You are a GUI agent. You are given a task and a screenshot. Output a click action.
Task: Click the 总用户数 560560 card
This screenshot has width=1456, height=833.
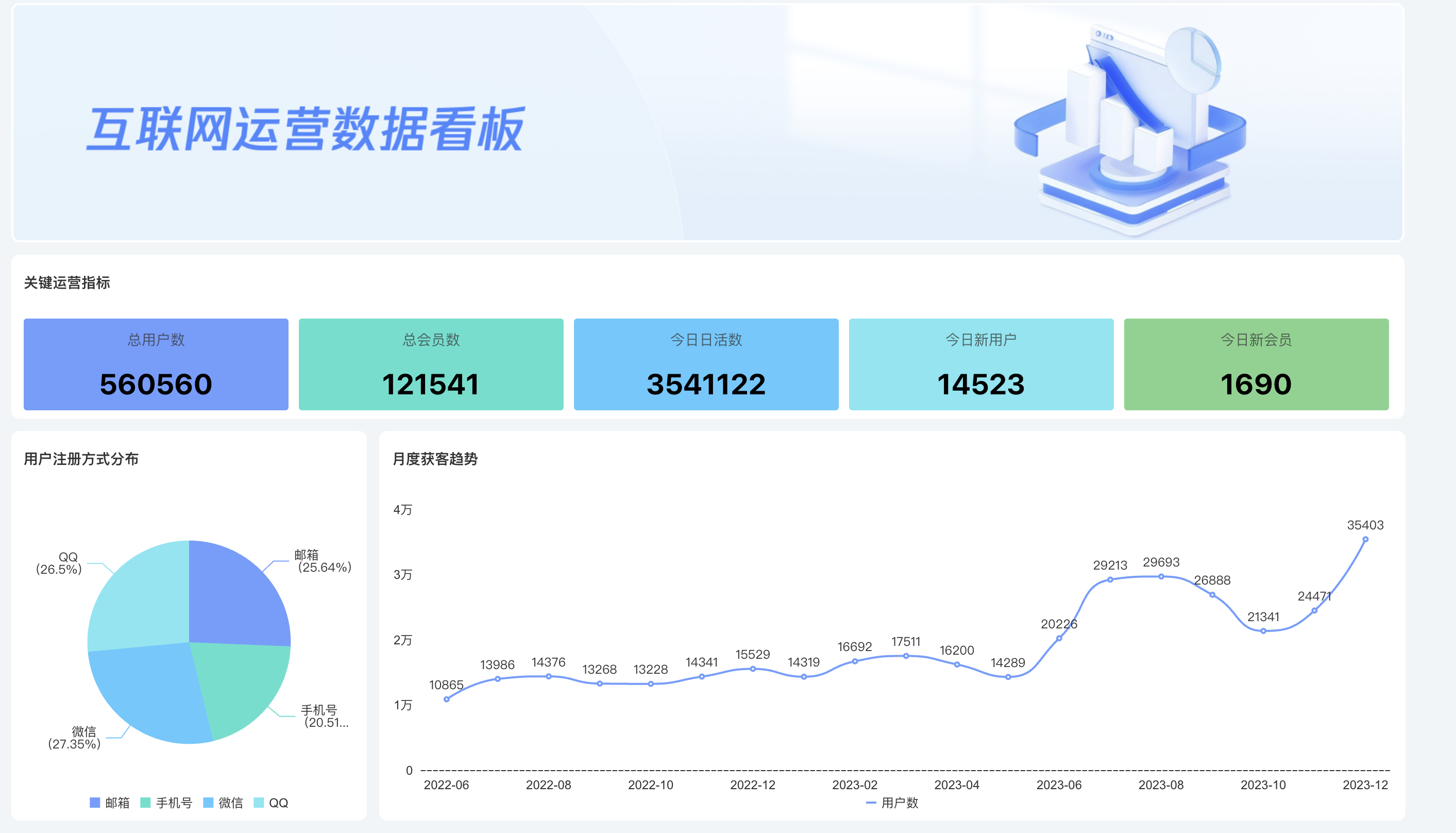(x=156, y=364)
